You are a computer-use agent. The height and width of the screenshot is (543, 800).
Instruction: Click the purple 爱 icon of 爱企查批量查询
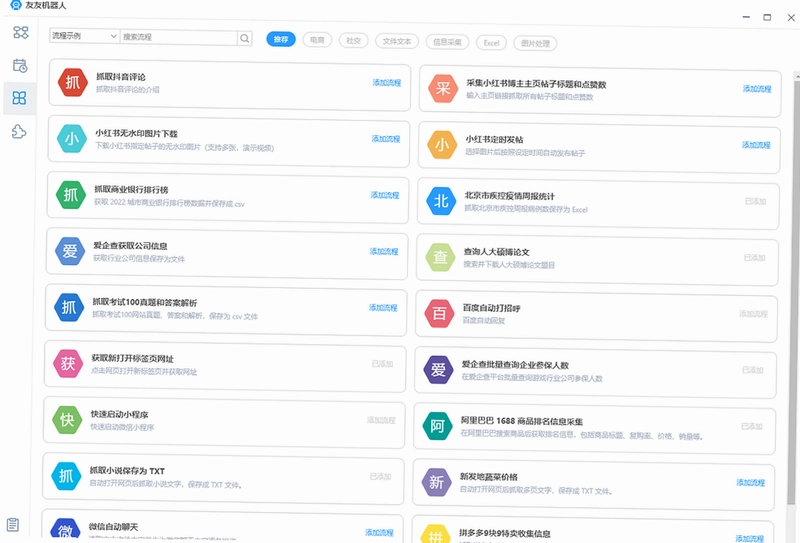(x=438, y=369)
